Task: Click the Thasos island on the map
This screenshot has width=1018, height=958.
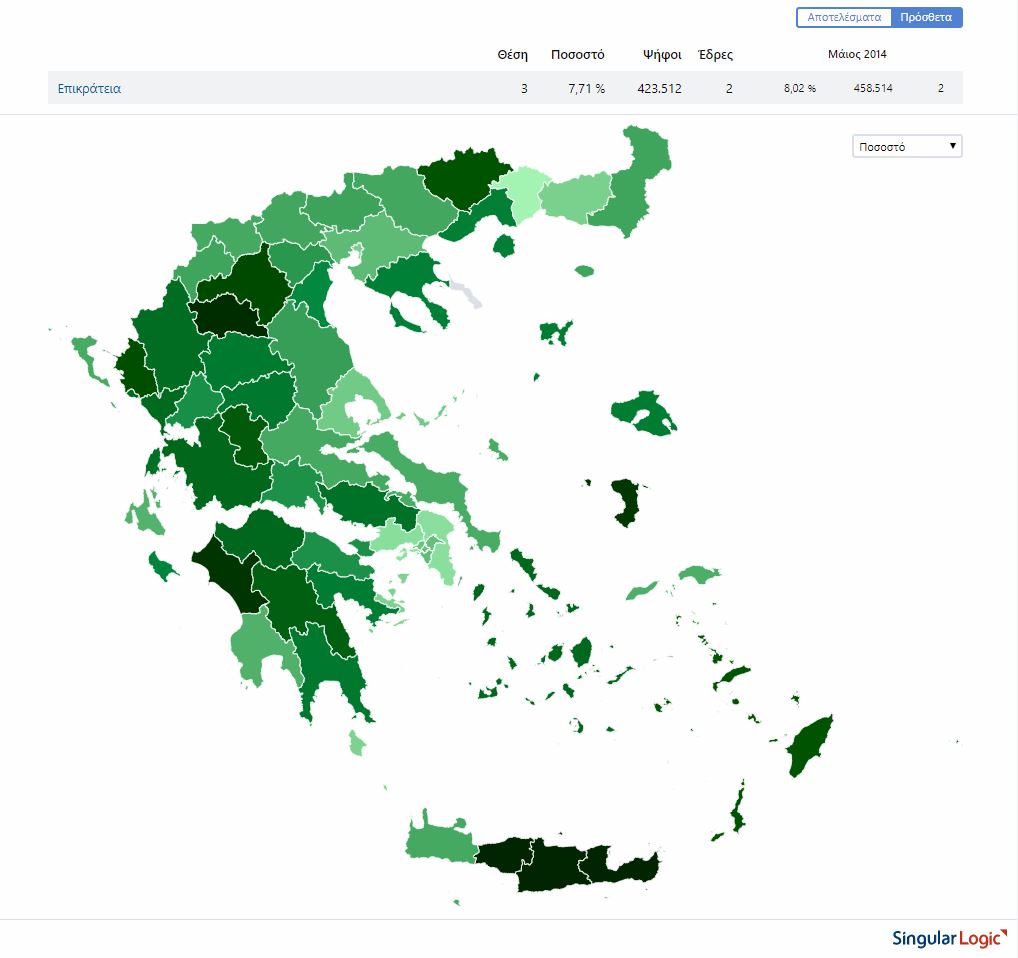Action: point(505,244)
